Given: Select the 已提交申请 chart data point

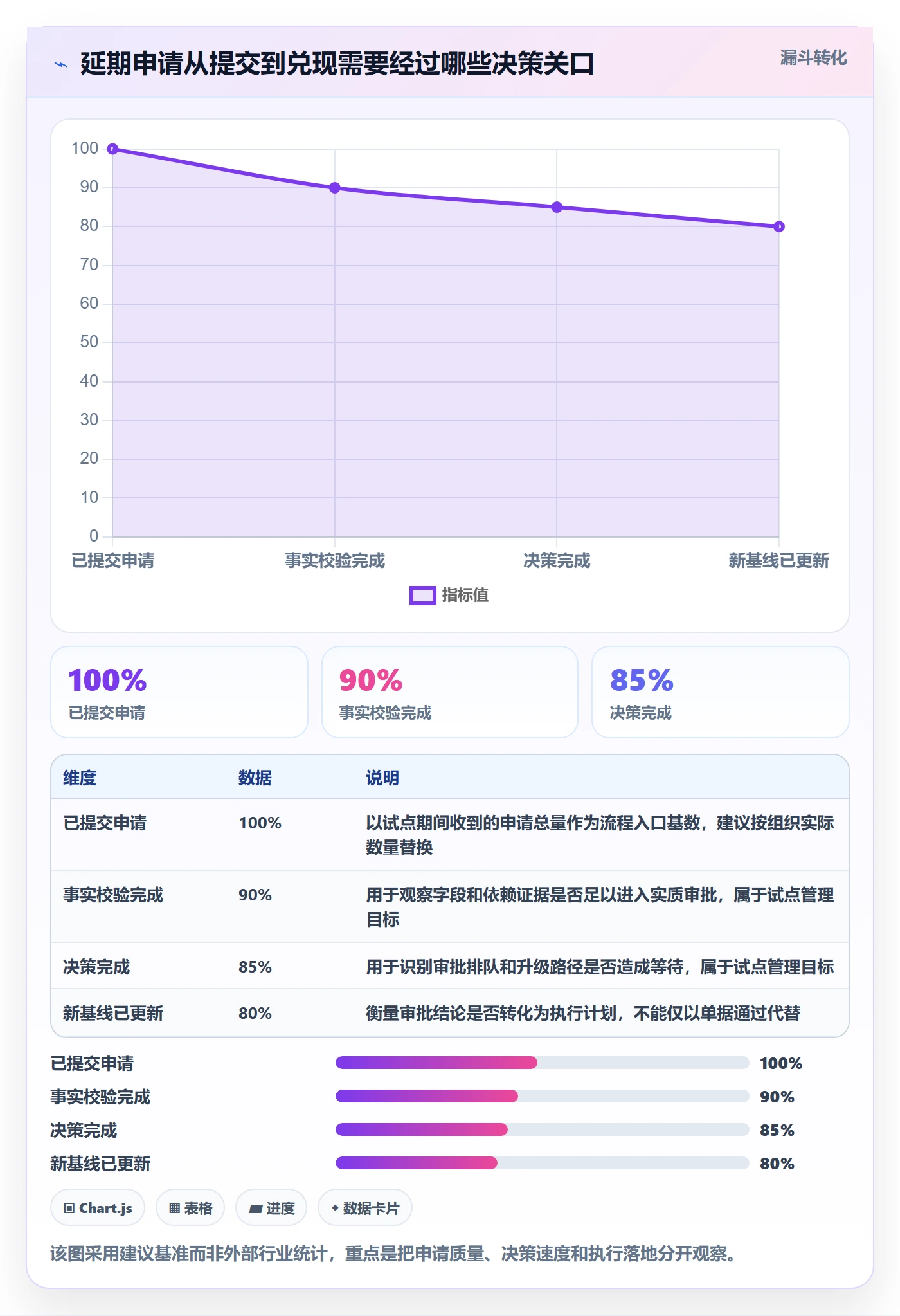Looking at the screenshot, I should click(x=113, y=149).
